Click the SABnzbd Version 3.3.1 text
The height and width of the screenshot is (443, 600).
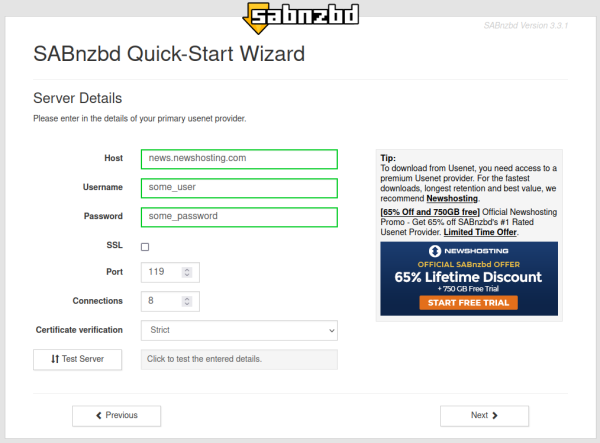pyautogui.click(x=526, y=26)
